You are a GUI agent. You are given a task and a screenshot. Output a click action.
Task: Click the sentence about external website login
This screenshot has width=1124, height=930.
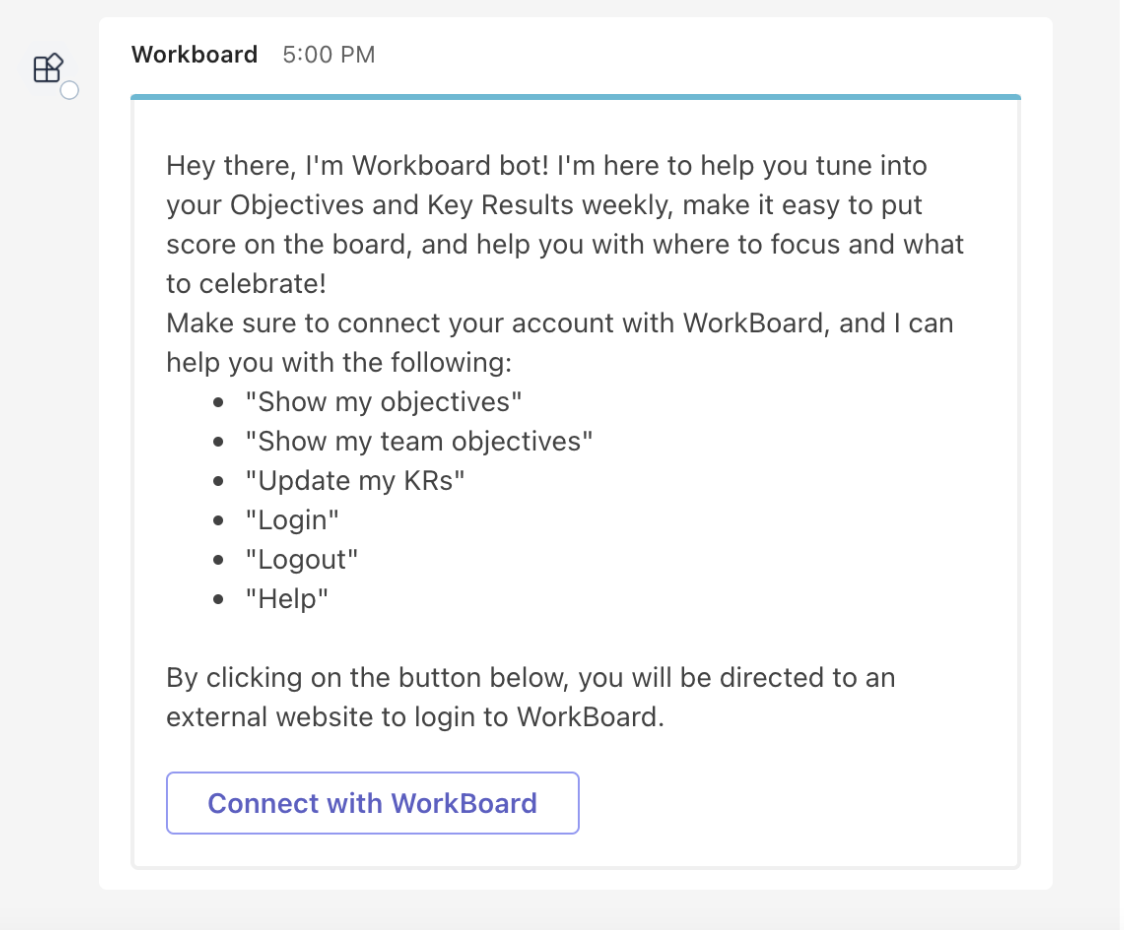(x=531, y=697)
